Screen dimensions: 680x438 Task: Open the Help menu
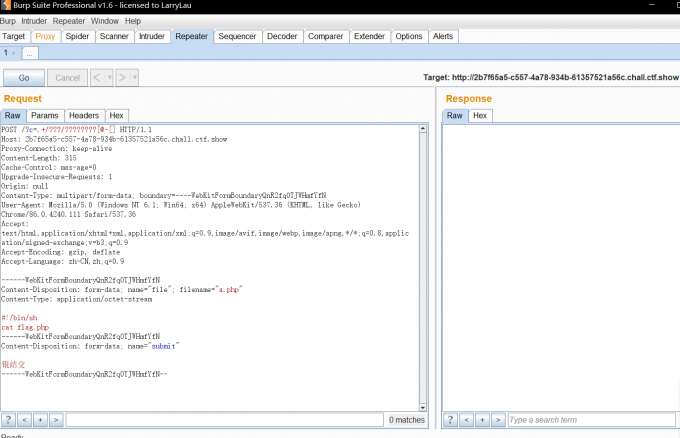click(x=133, y=21)
